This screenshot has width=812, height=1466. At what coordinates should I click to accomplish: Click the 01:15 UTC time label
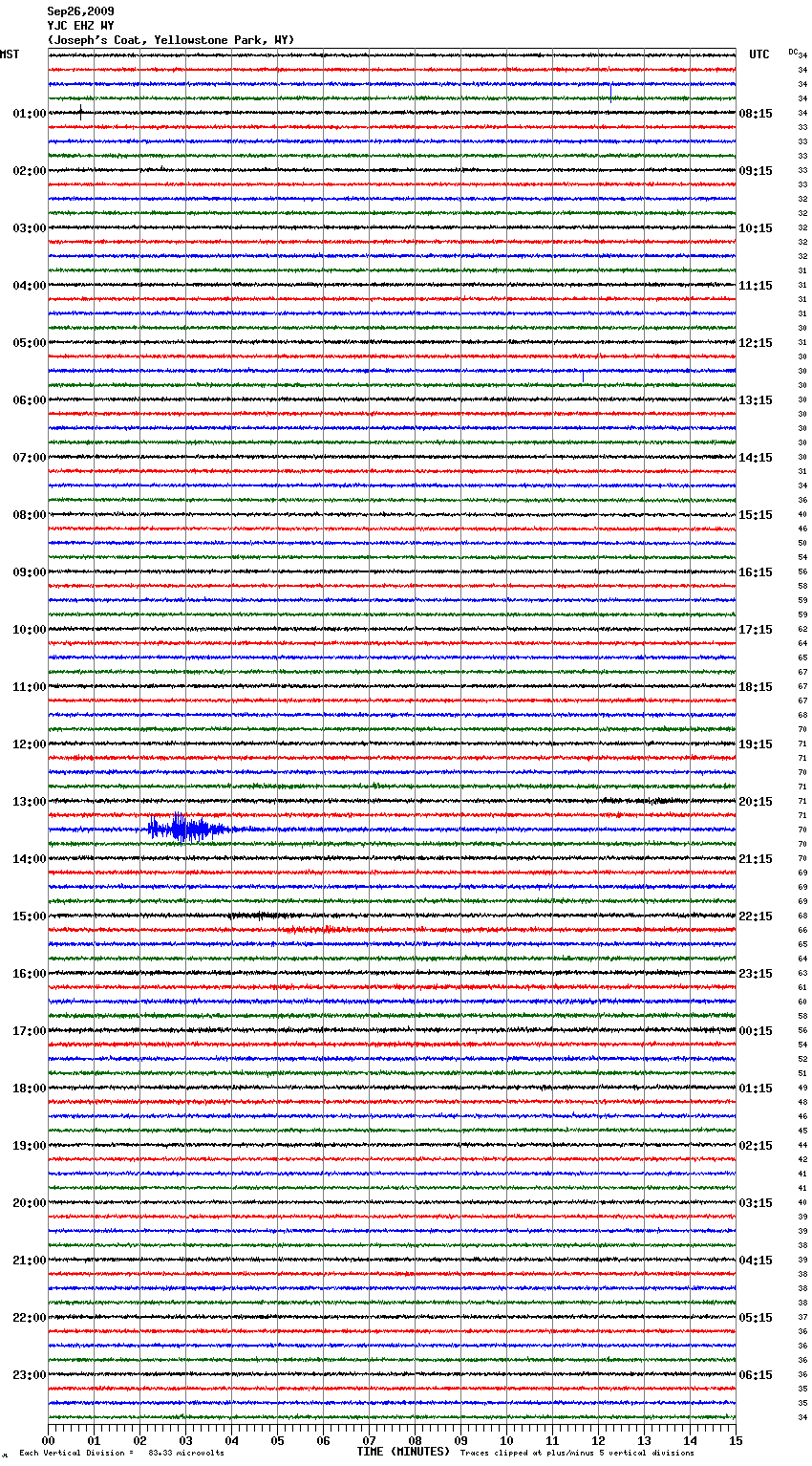point(756,1089)
